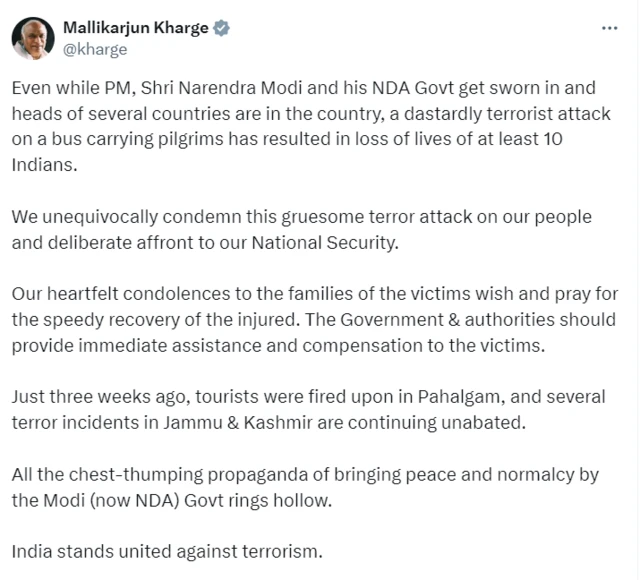Click the blue verified badge
640x580 pixels.
tap(222, 28)
